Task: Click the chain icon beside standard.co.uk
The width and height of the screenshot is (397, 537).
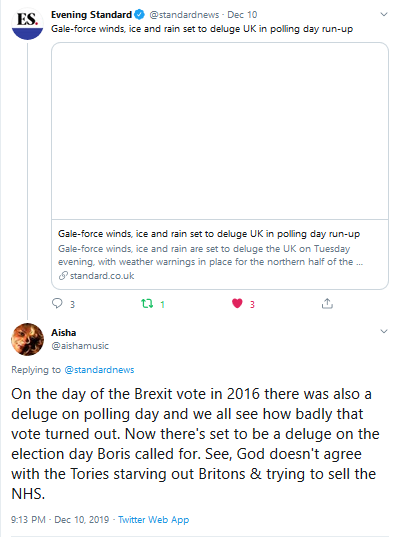Action: (x=63, y=276)
